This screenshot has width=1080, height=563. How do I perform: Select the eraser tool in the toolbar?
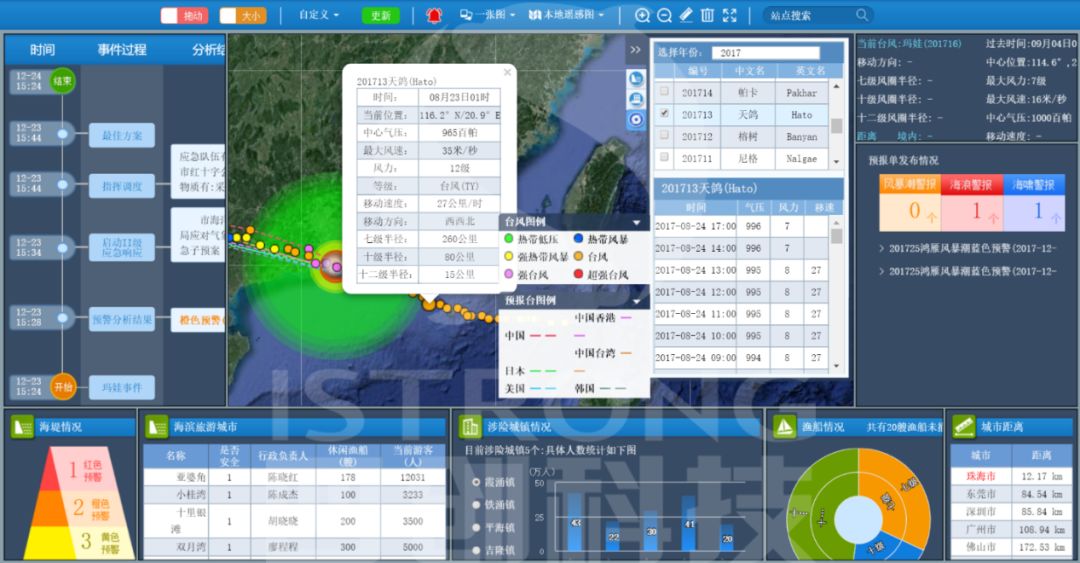[685, 15]
